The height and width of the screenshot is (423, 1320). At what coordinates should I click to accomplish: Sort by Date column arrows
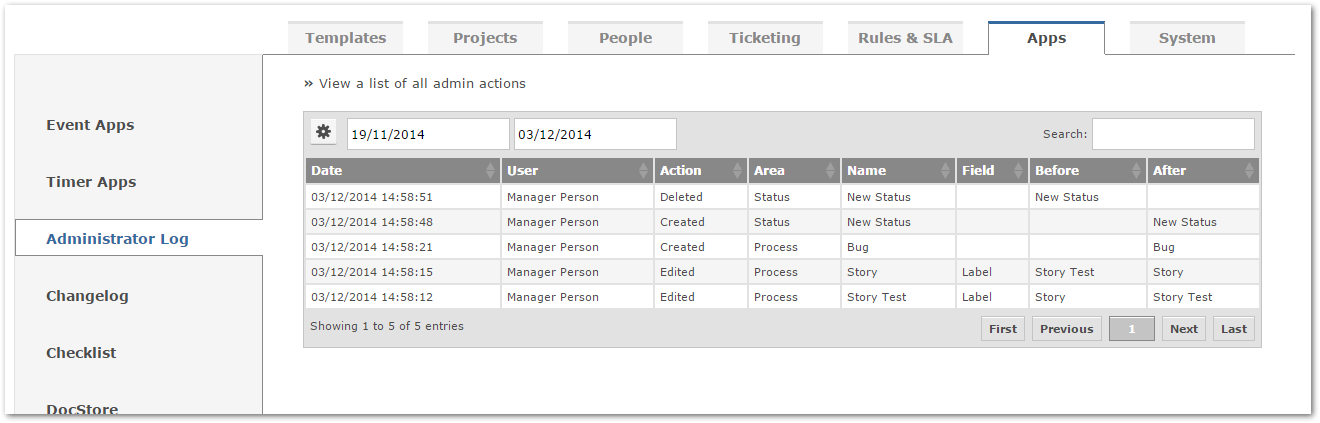[490, 171]
